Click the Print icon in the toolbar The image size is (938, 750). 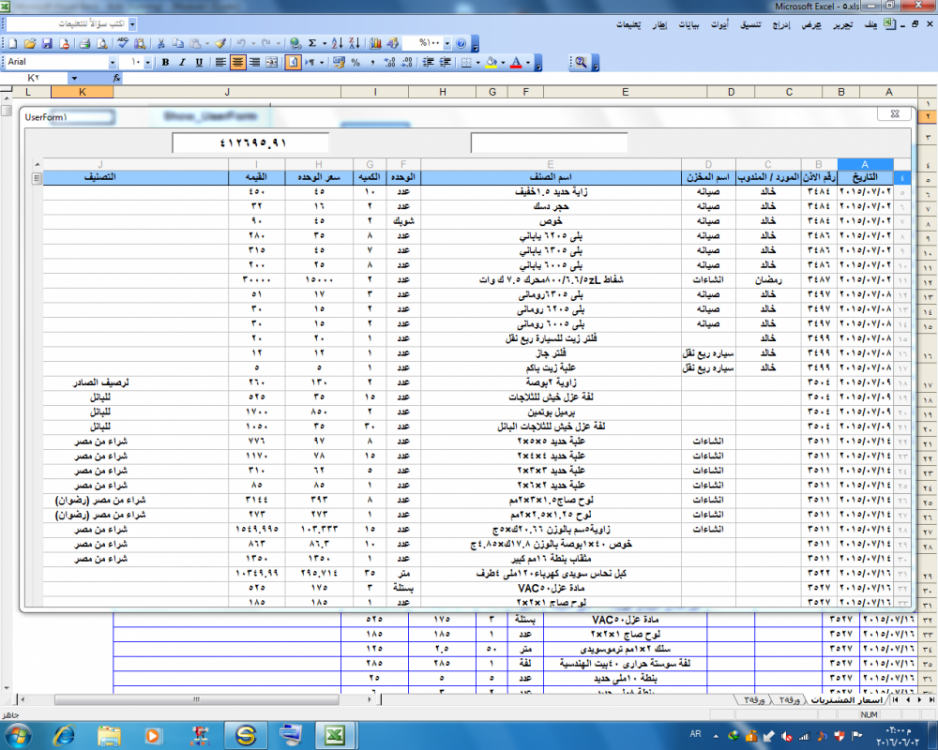[x=84, y=44]
